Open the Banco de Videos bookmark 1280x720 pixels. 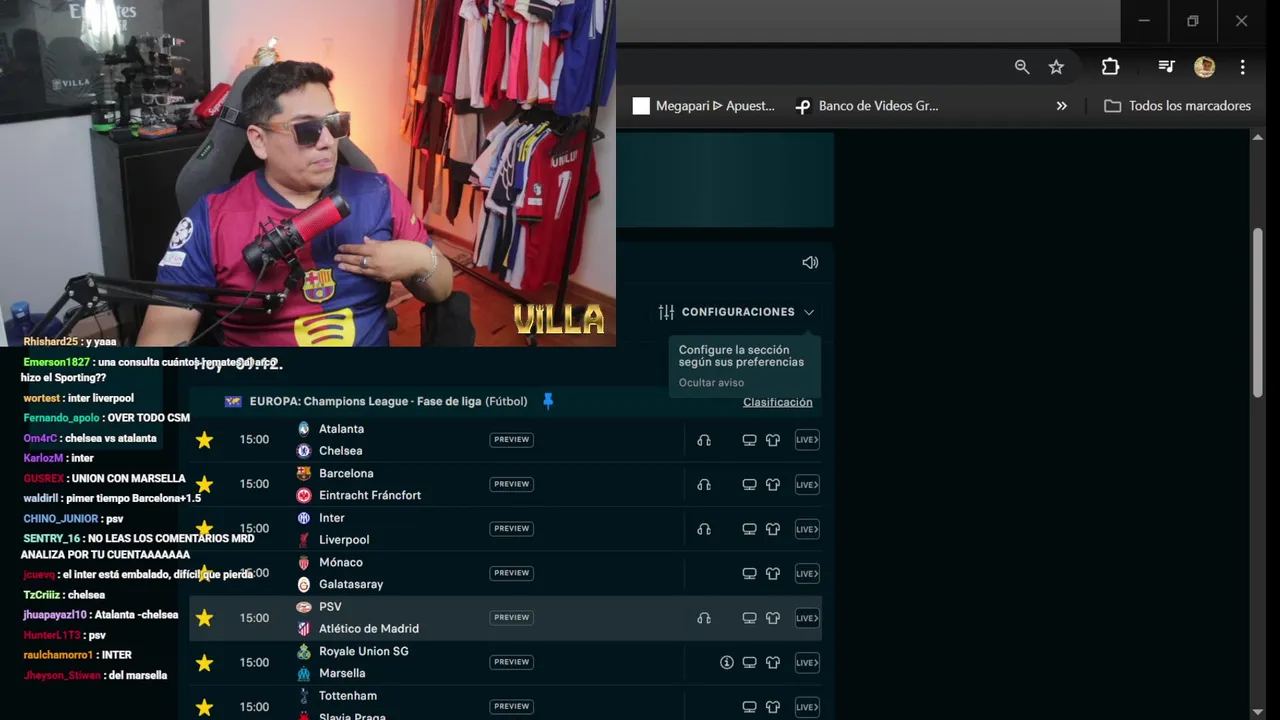coord(867,106)
